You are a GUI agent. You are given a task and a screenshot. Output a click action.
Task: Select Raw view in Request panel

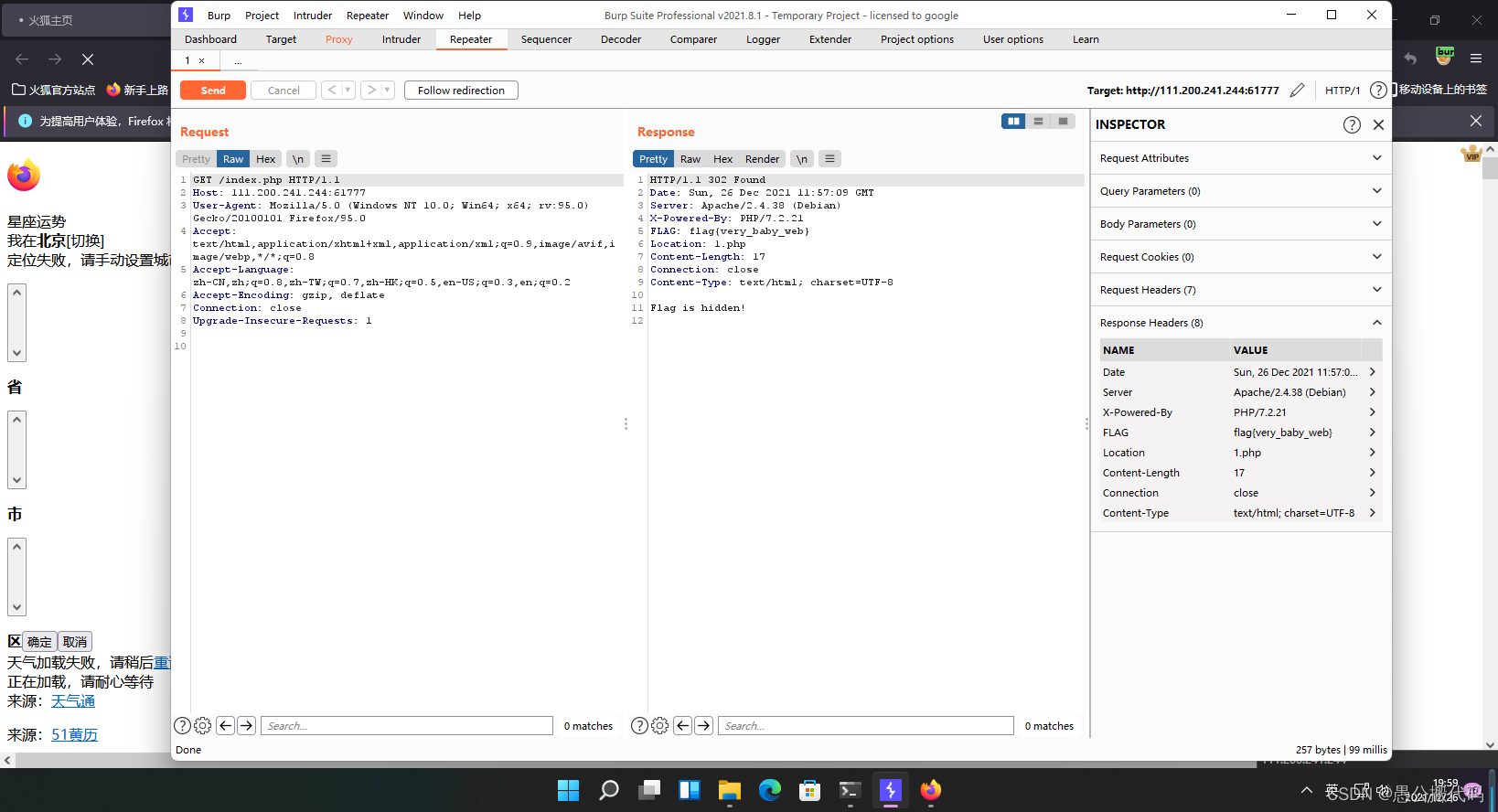[233, 158]
